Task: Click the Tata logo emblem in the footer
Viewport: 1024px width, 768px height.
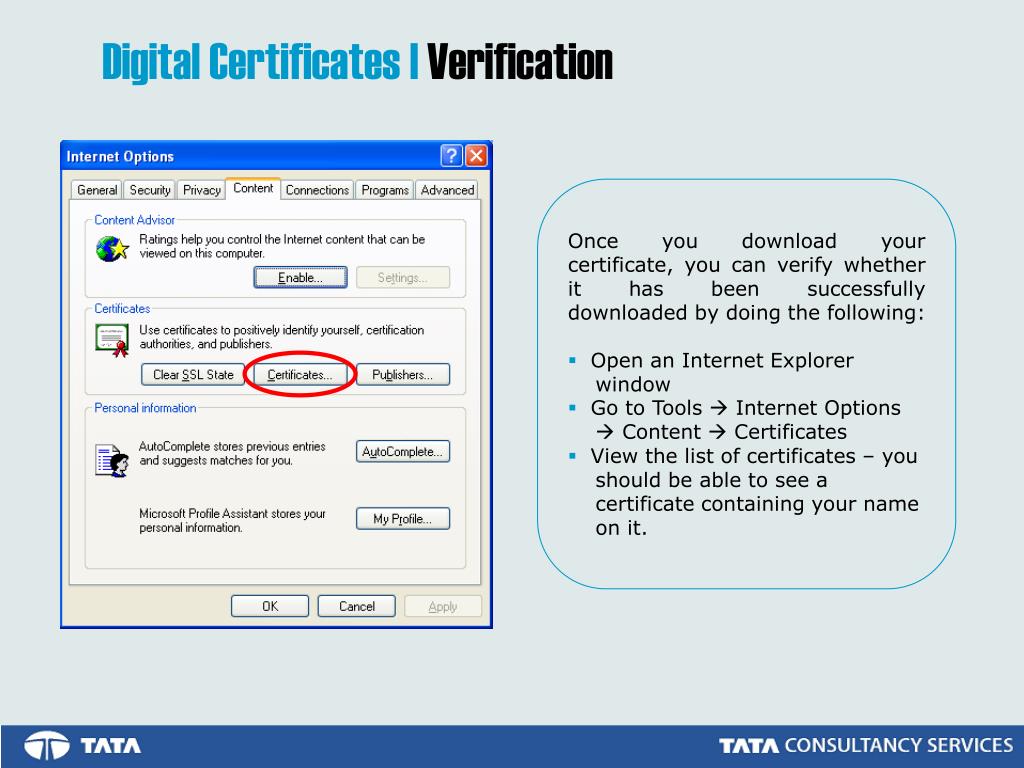Action: coord(46,745)
